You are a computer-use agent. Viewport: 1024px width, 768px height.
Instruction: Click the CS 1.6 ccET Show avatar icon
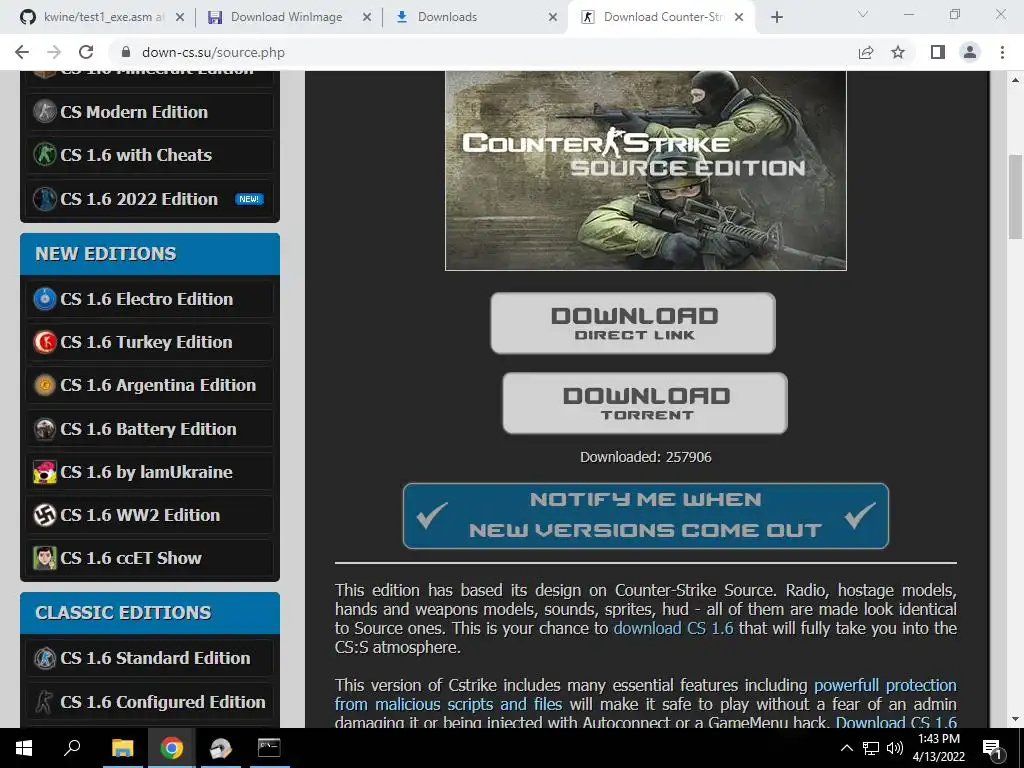coord(45,558)
